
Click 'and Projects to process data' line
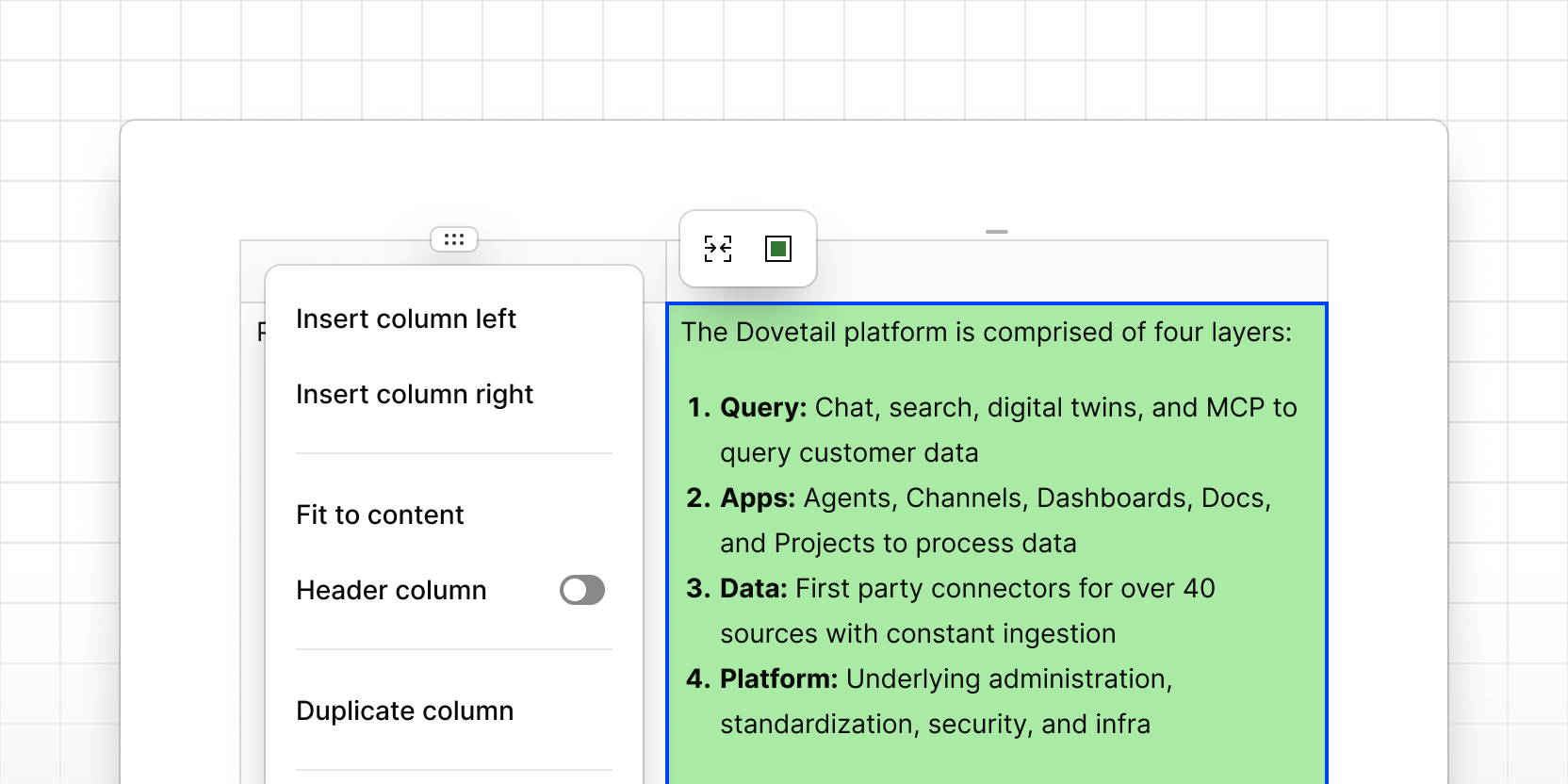tap(898, 543)
